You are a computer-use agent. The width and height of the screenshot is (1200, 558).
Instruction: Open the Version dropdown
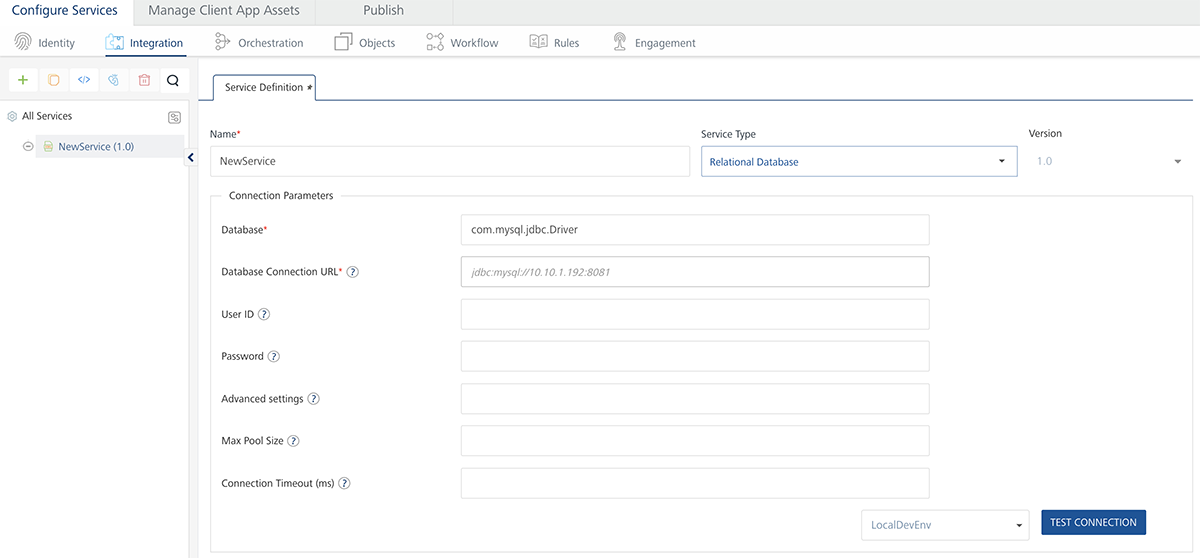1177,162
